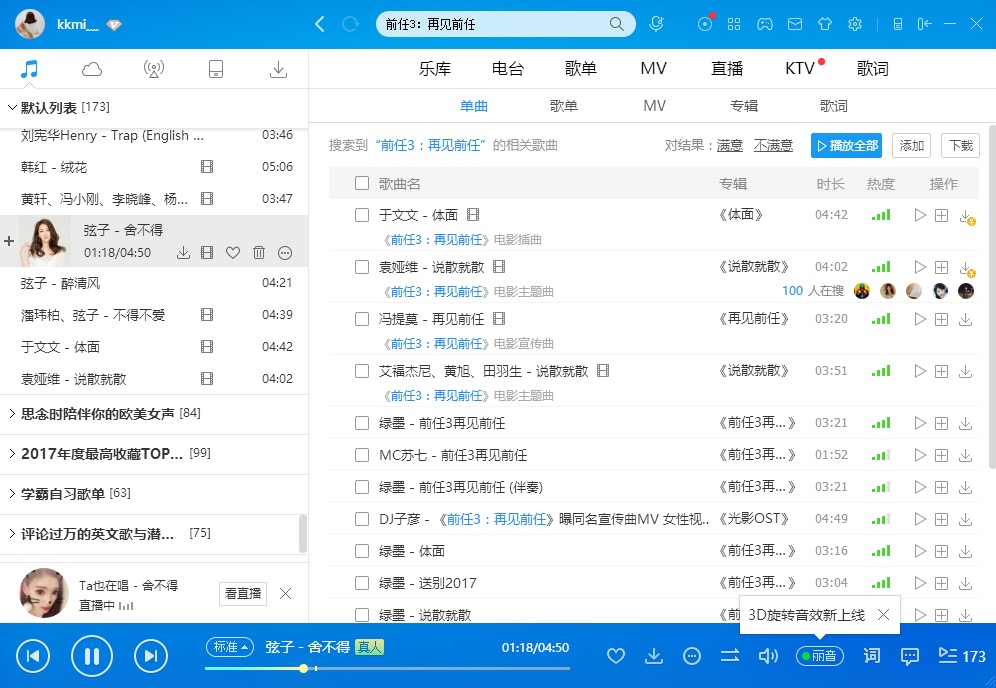Toggle the 丽音 audio effect switch

[x=819, y=656]
